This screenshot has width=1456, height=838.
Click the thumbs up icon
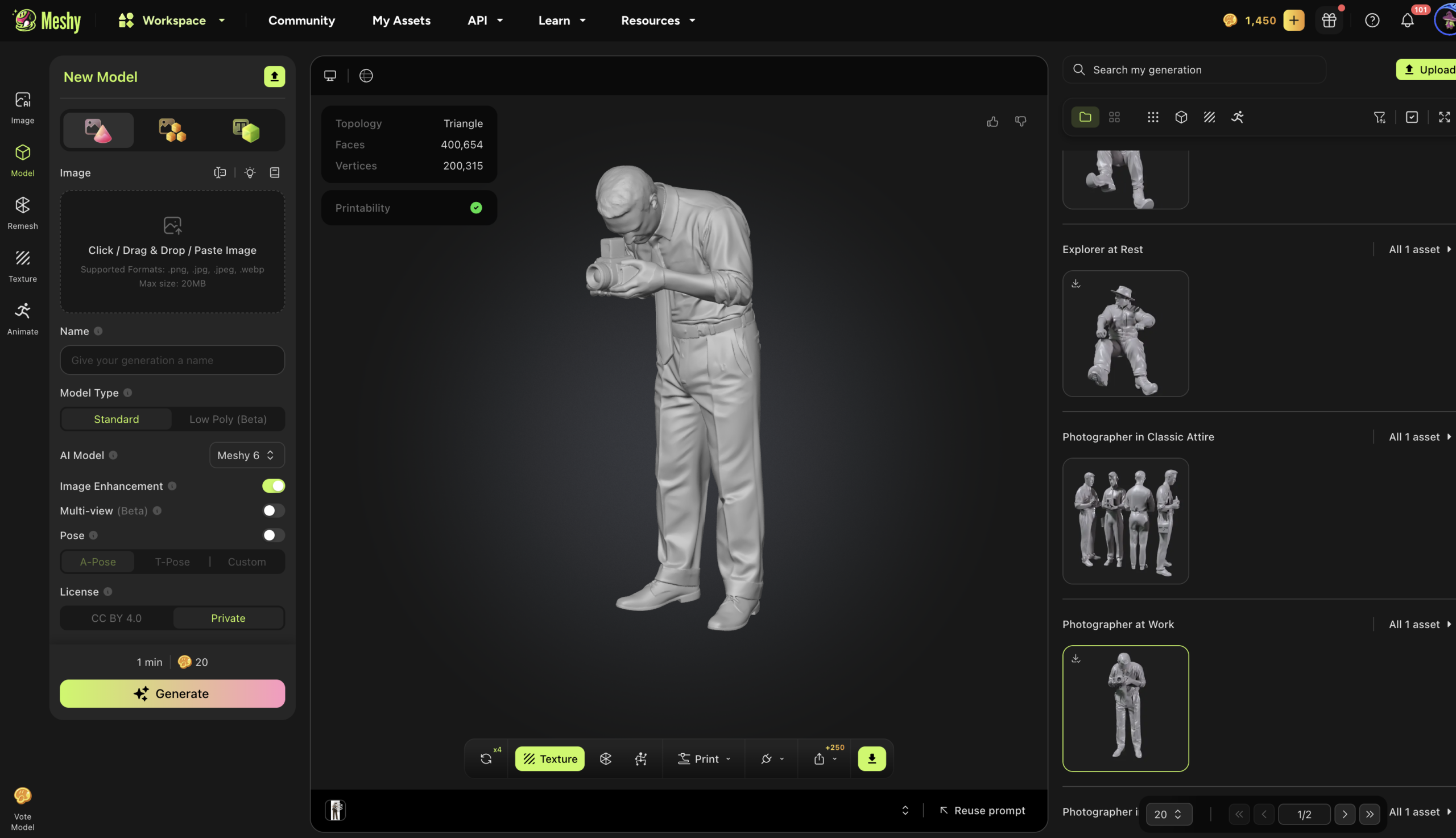(992, 121)
